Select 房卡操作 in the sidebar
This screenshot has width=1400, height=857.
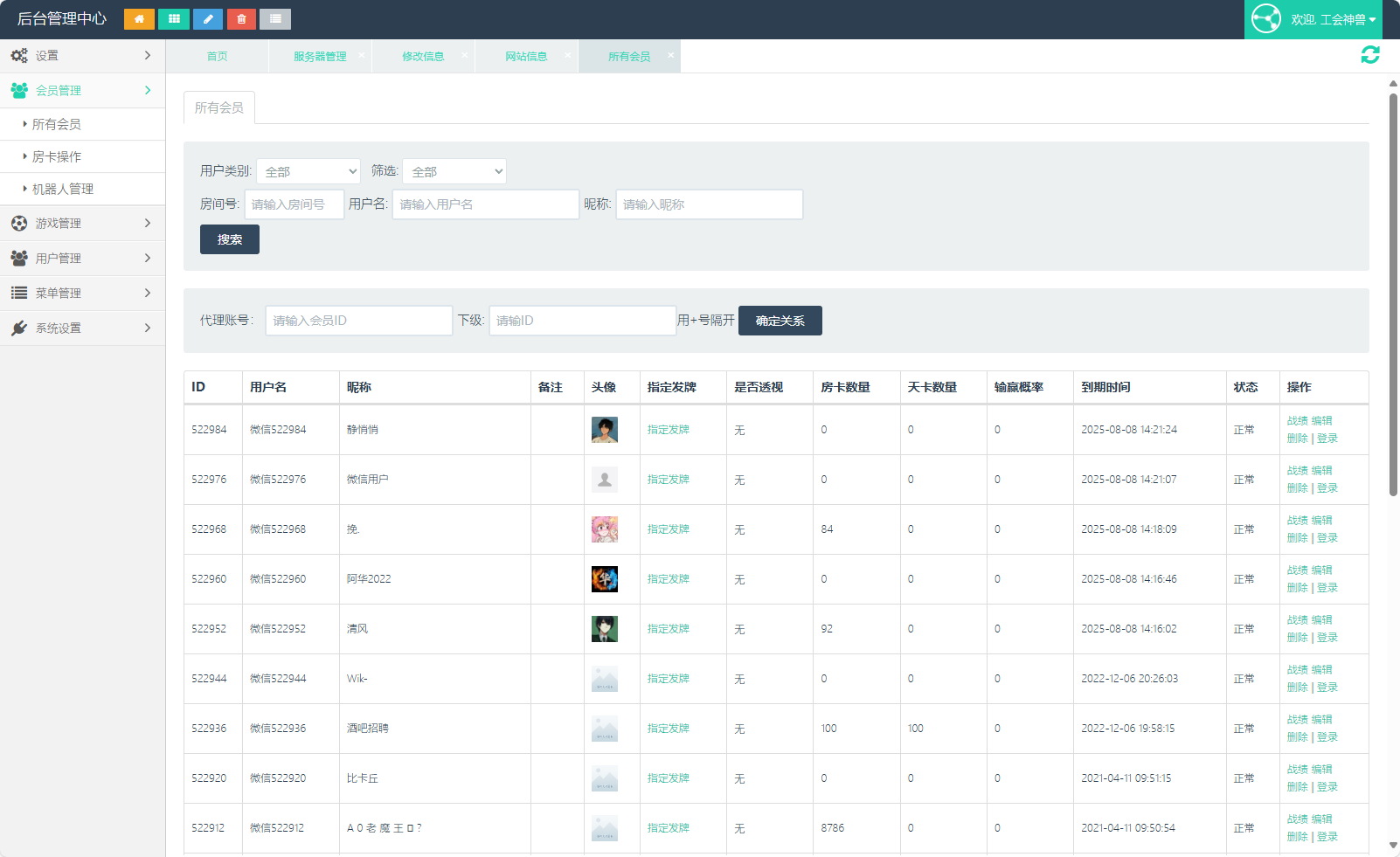pos(57,157)
